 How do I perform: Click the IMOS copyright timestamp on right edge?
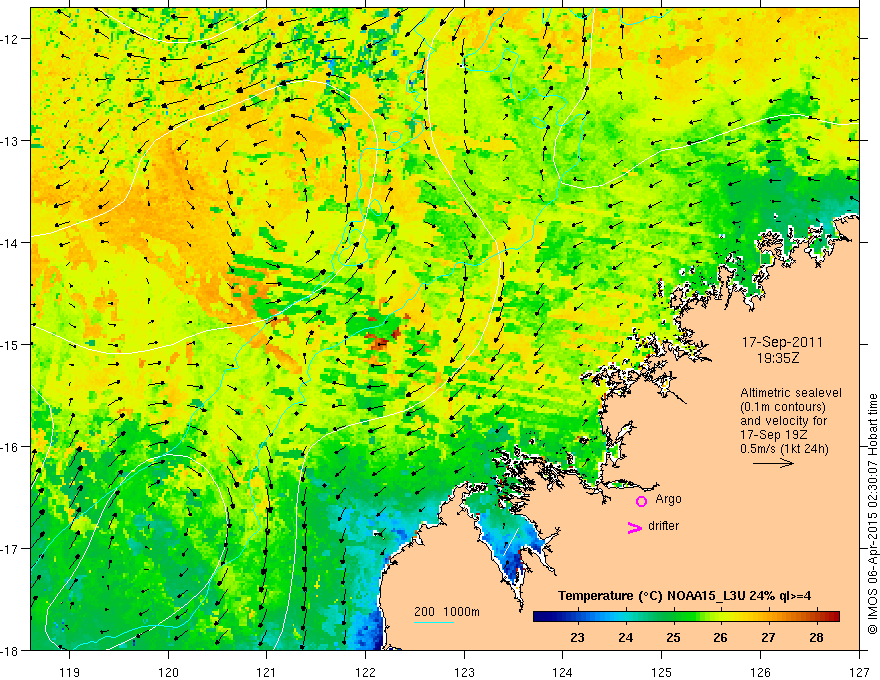pos(872,514)
